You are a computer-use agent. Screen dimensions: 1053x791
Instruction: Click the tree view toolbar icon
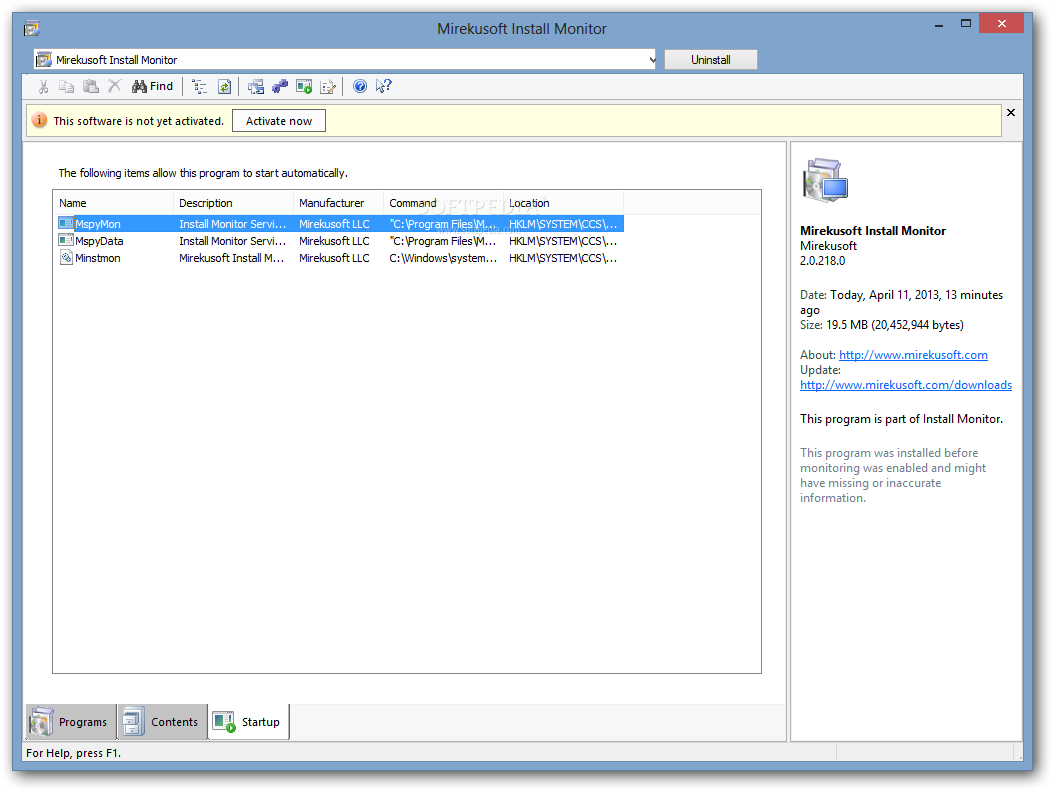[199, 87]
